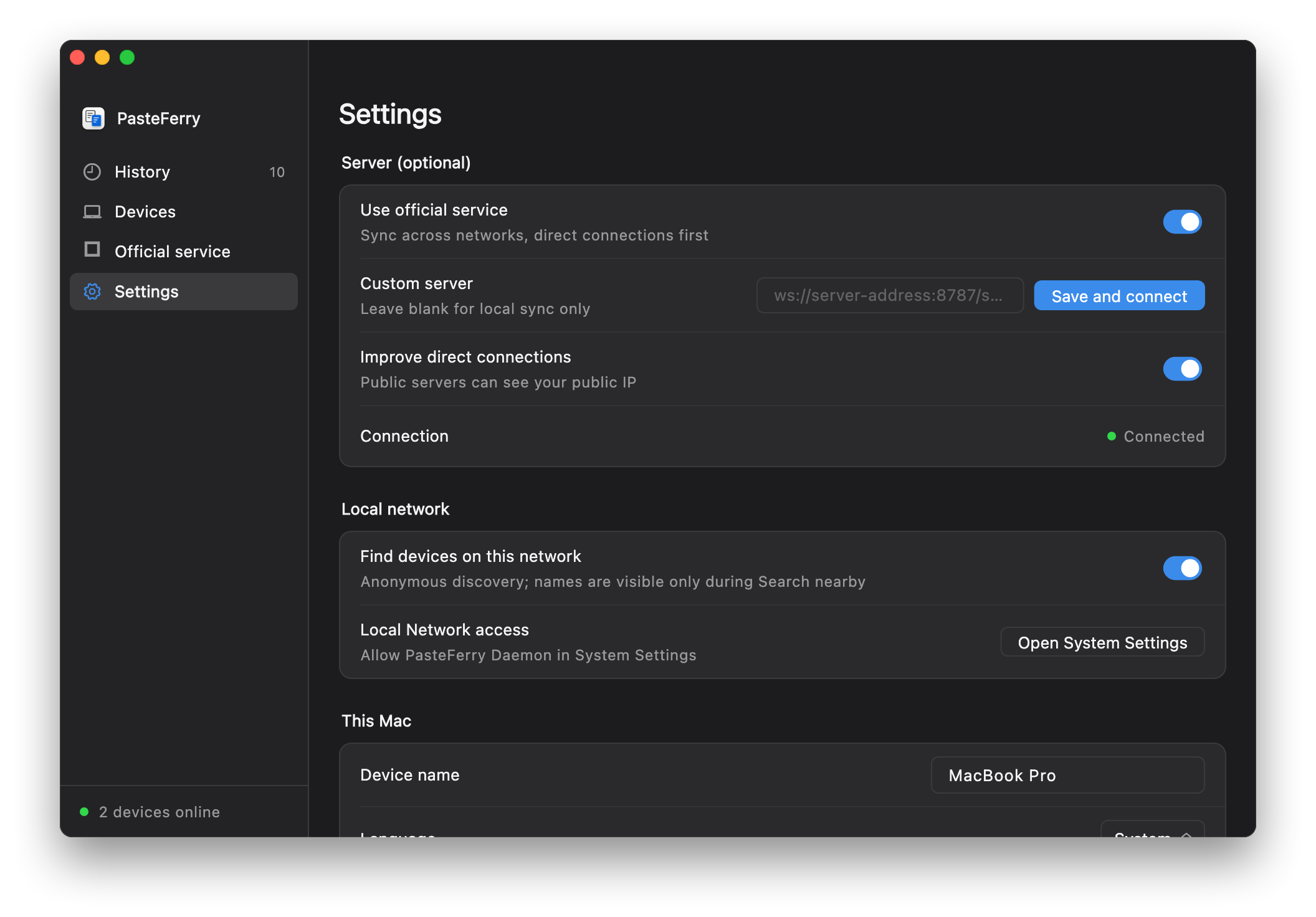Click the "This Mac" heading
1316x917 pixels.
click(376, 721)
